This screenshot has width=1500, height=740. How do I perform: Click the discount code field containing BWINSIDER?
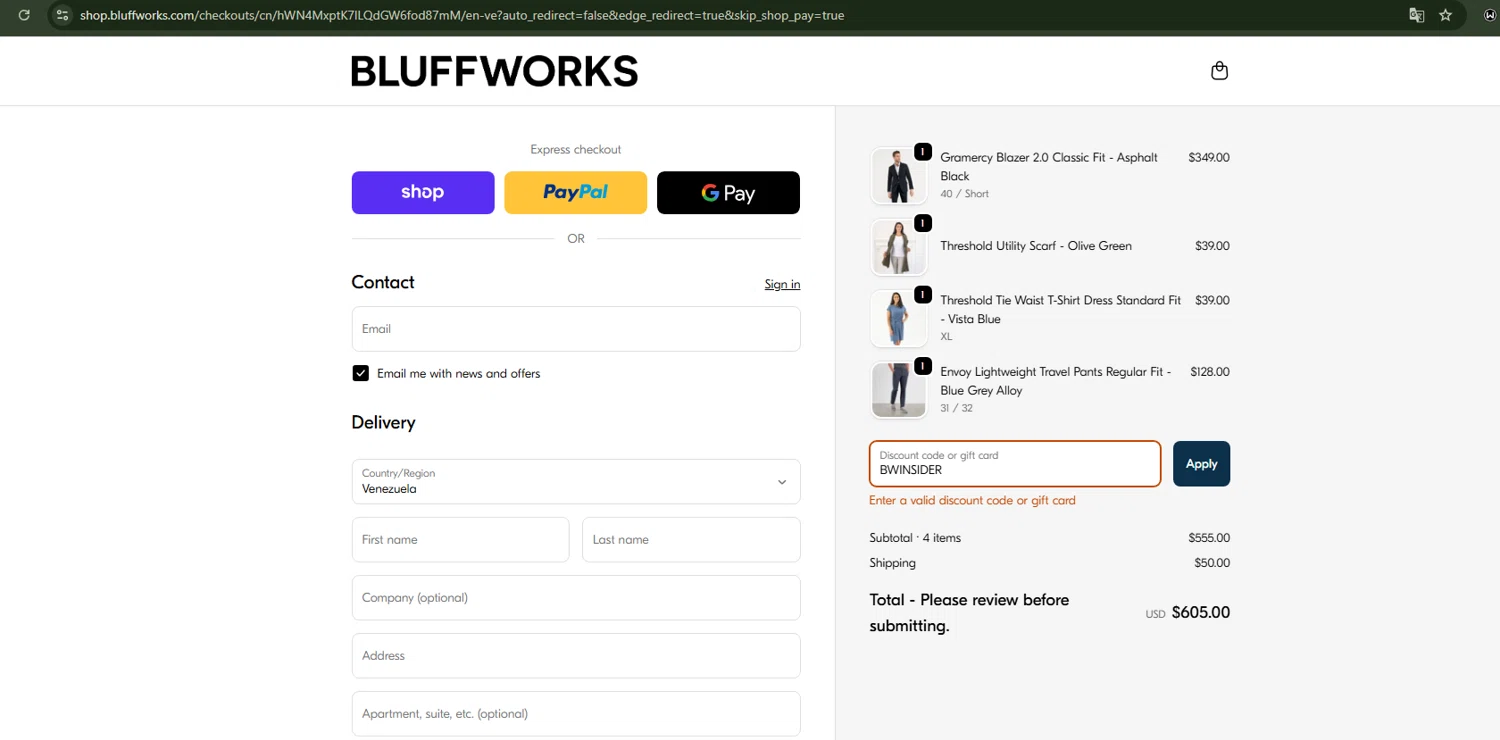tap(1015, 464)
